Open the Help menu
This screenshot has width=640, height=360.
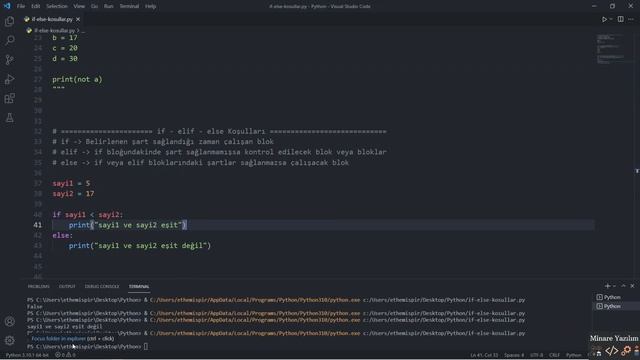point(151,6)
